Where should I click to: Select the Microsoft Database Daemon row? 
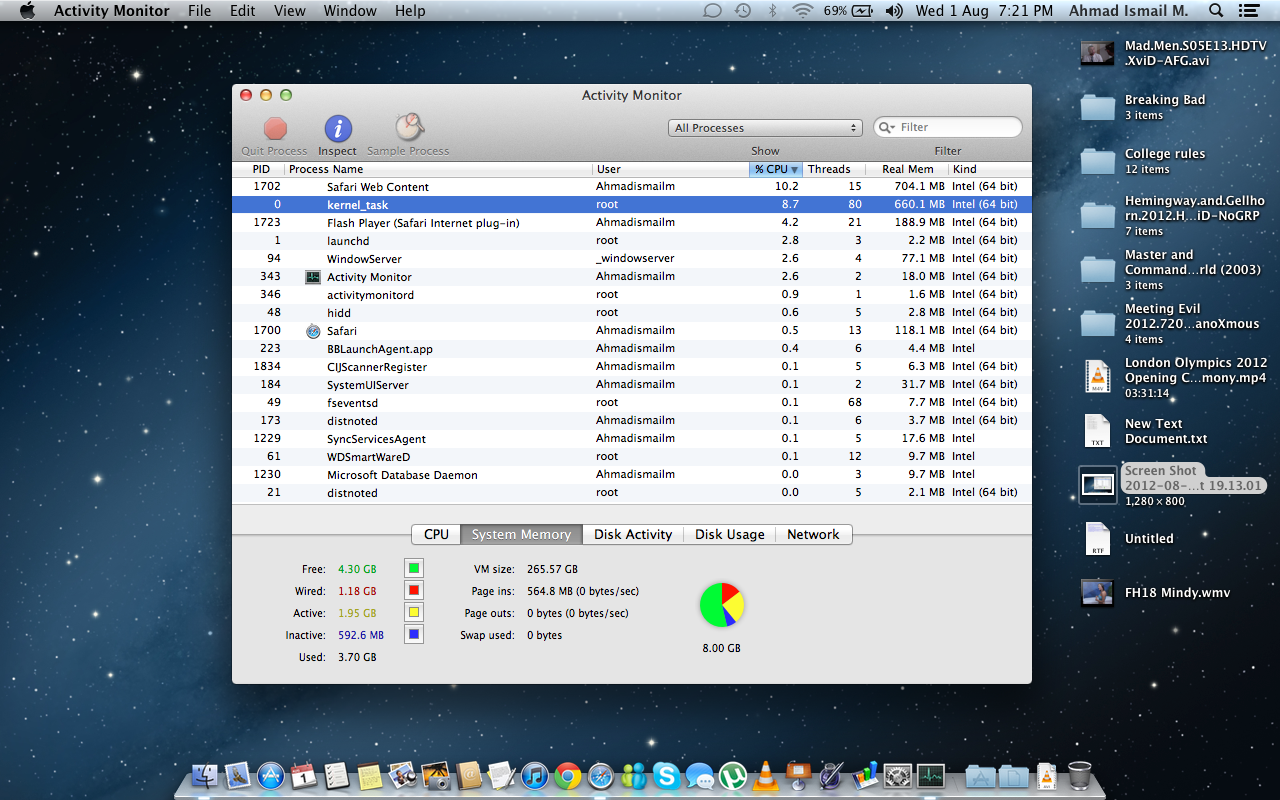(x=632, y=475)
